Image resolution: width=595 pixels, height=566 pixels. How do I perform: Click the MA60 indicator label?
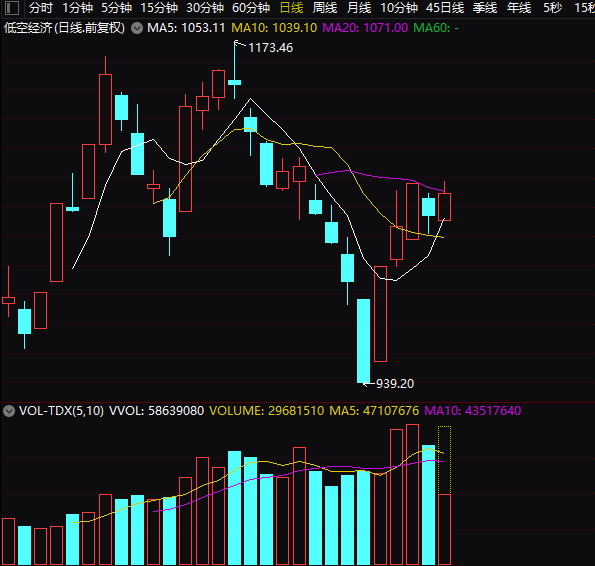tap(436, 28)
